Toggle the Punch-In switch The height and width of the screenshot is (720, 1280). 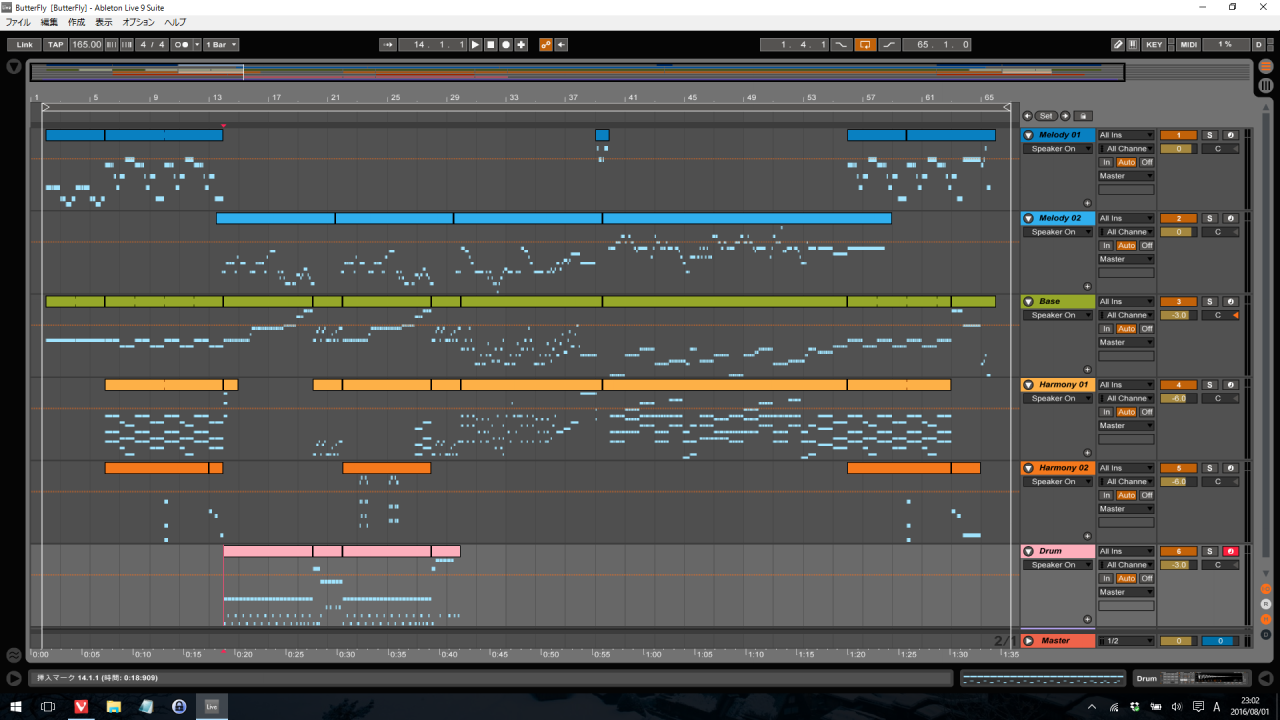(841, 45)
